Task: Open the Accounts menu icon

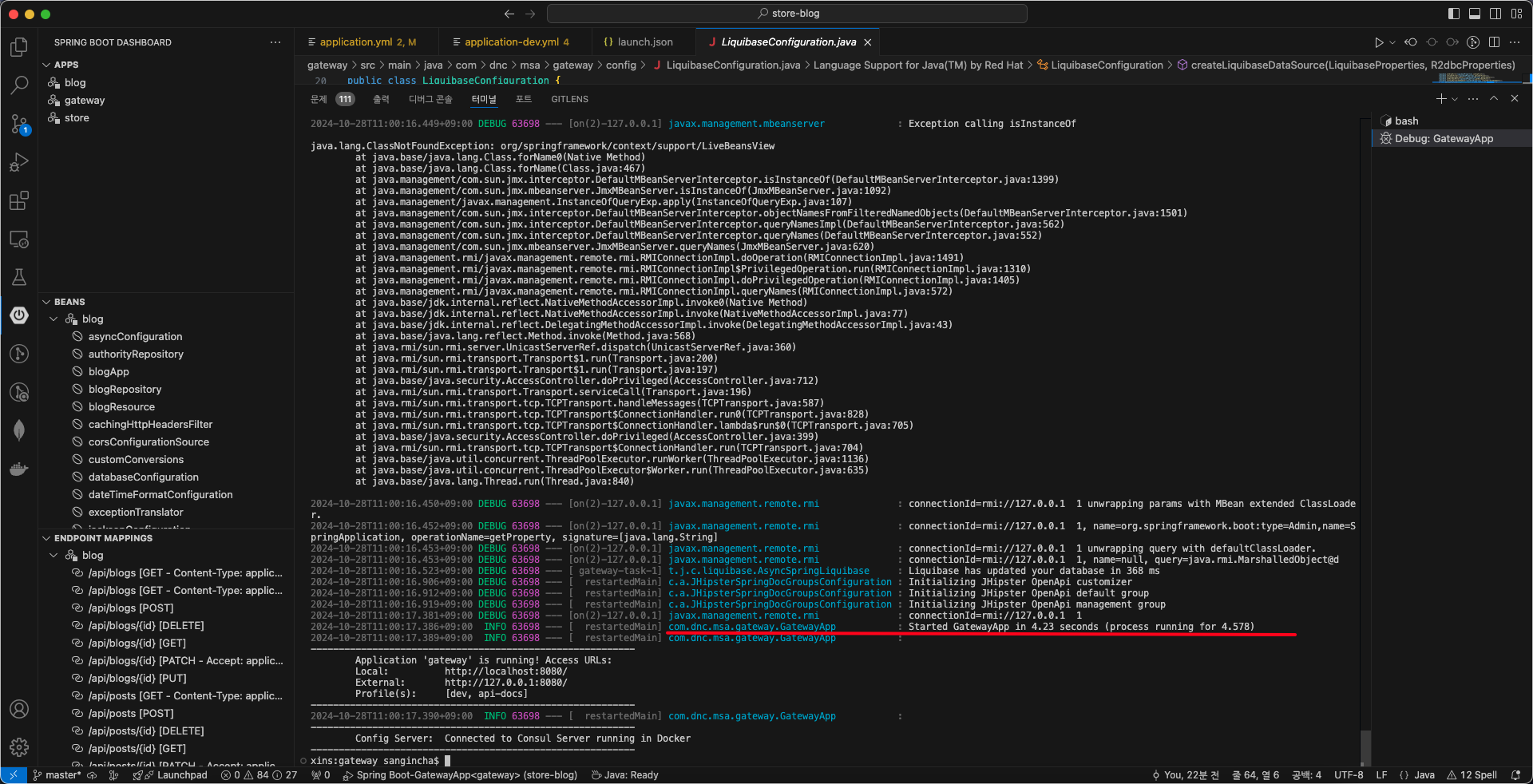Action: point(19,709)
